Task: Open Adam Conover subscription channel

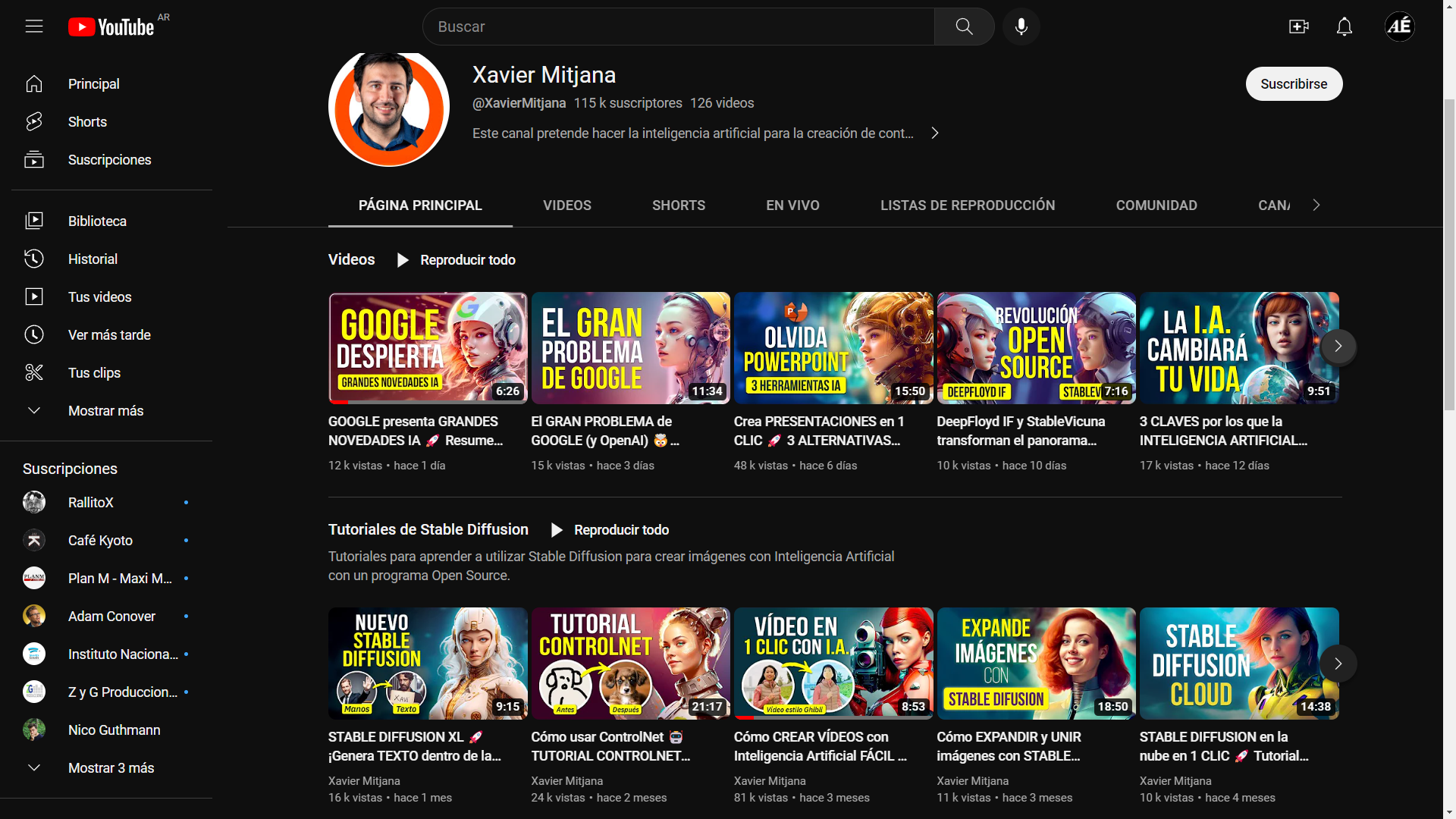Action: point(106,617)
